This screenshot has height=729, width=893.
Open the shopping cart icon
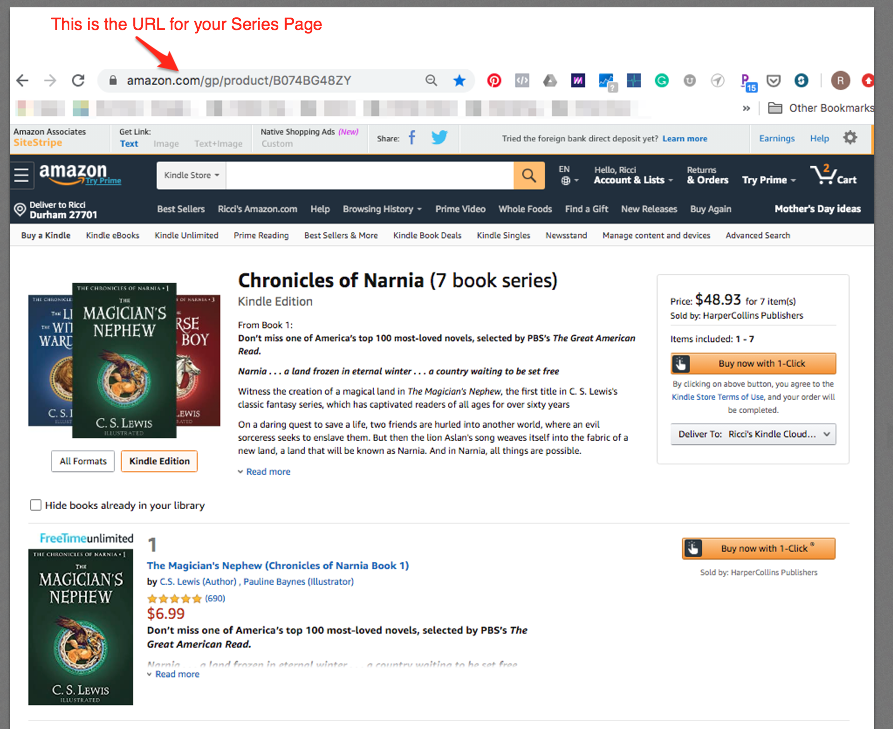tap(833, 176)
